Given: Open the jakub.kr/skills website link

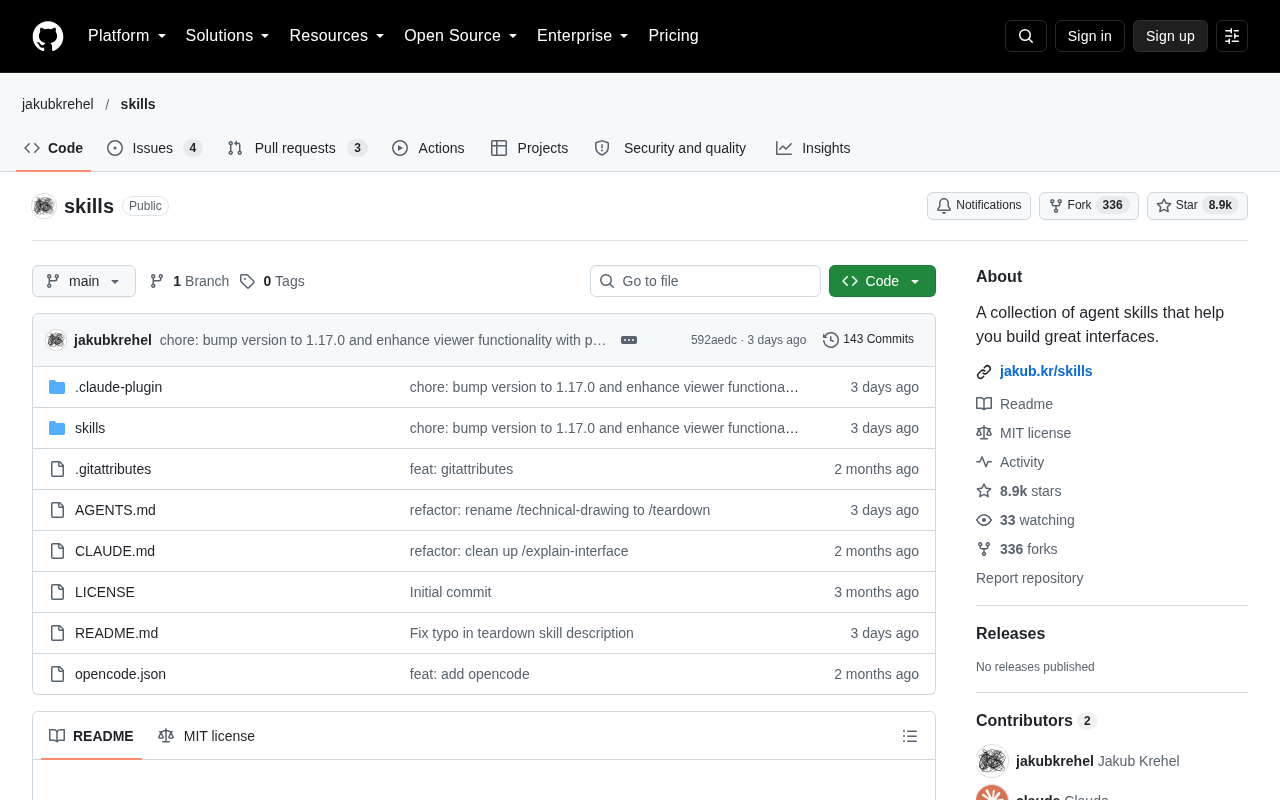Looking at the screenshot, I should (1046, 371).
